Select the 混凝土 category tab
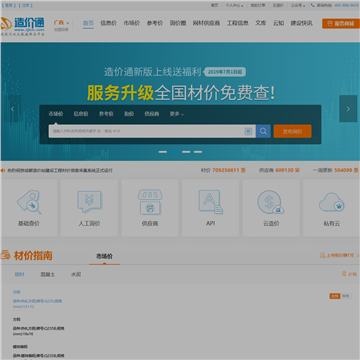 coord(48,275)
